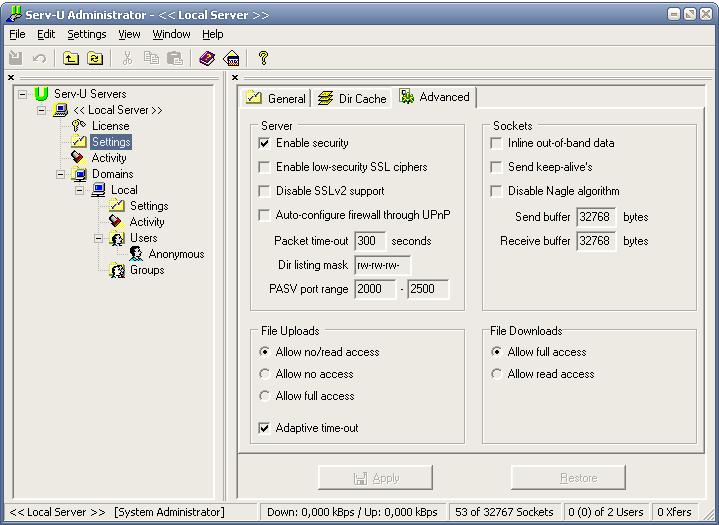The width and height of the screenshot is (719, 525).
Task: Click the registration house icon in toolbar
Action: pos(231,58)
